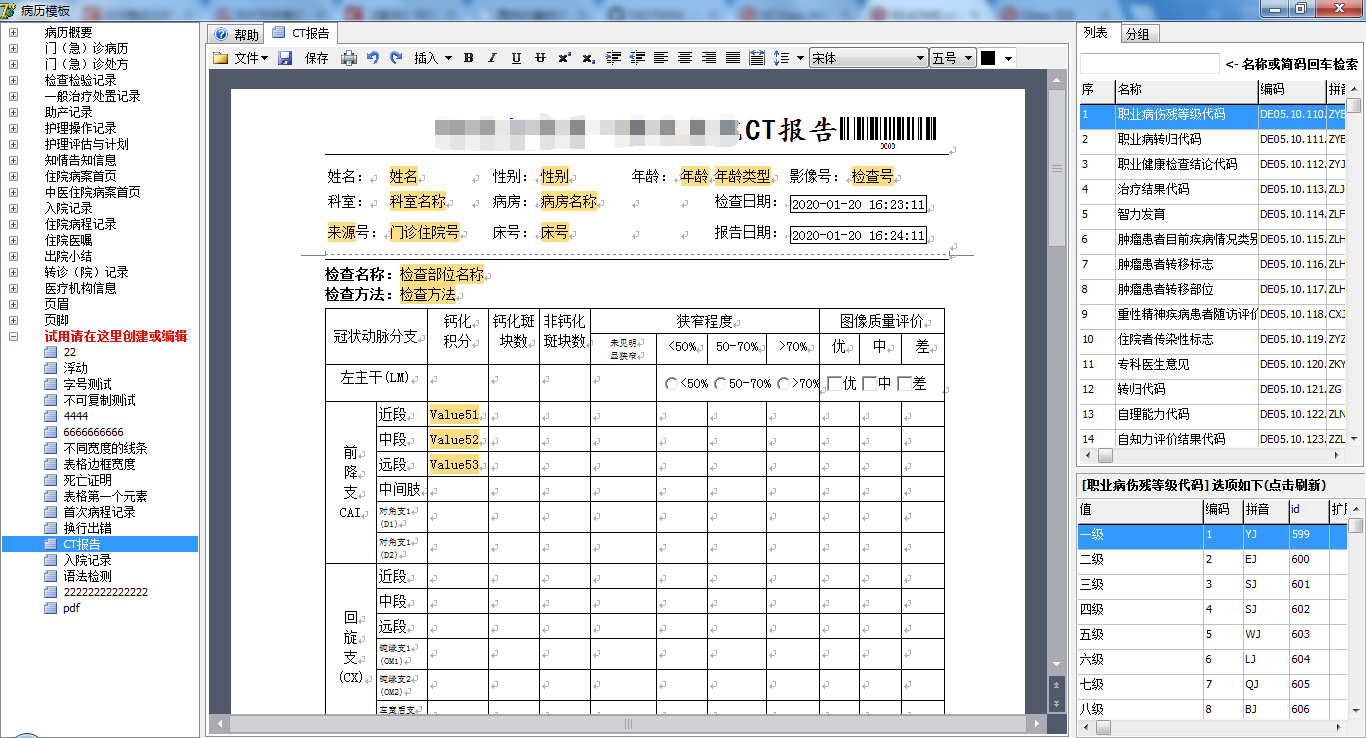The image size is (1366, 738).
Task: Toggle italic formatting
Action: [x=492, y=58]
